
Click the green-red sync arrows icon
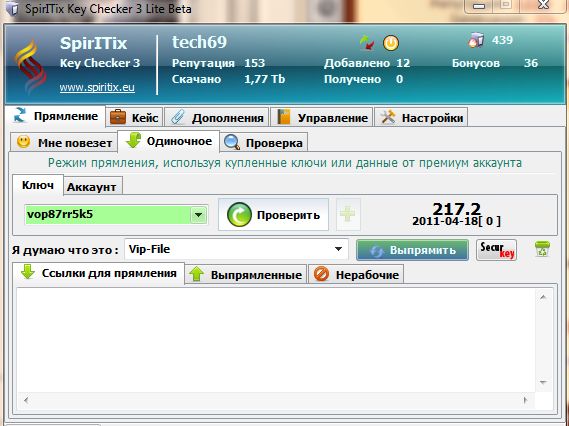point(367,42)
